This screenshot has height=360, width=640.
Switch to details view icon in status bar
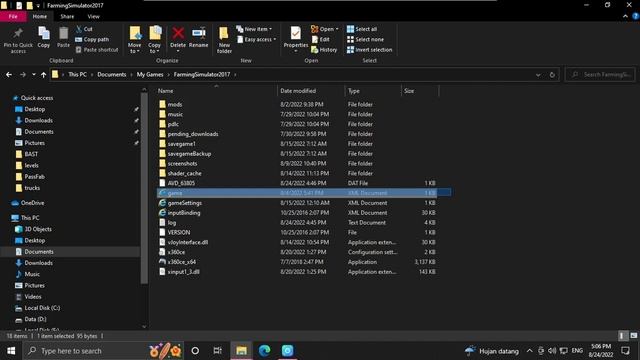[x=622, y=336]
